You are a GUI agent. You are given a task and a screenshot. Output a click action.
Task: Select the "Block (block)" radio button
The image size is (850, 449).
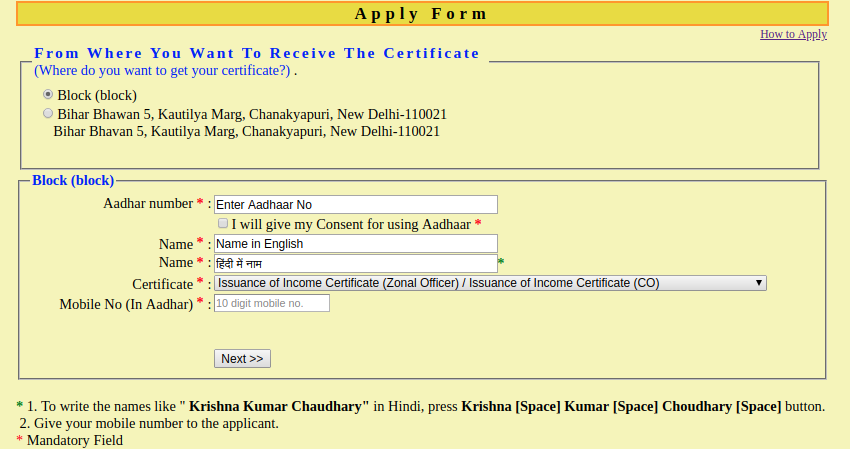(48, 94)
